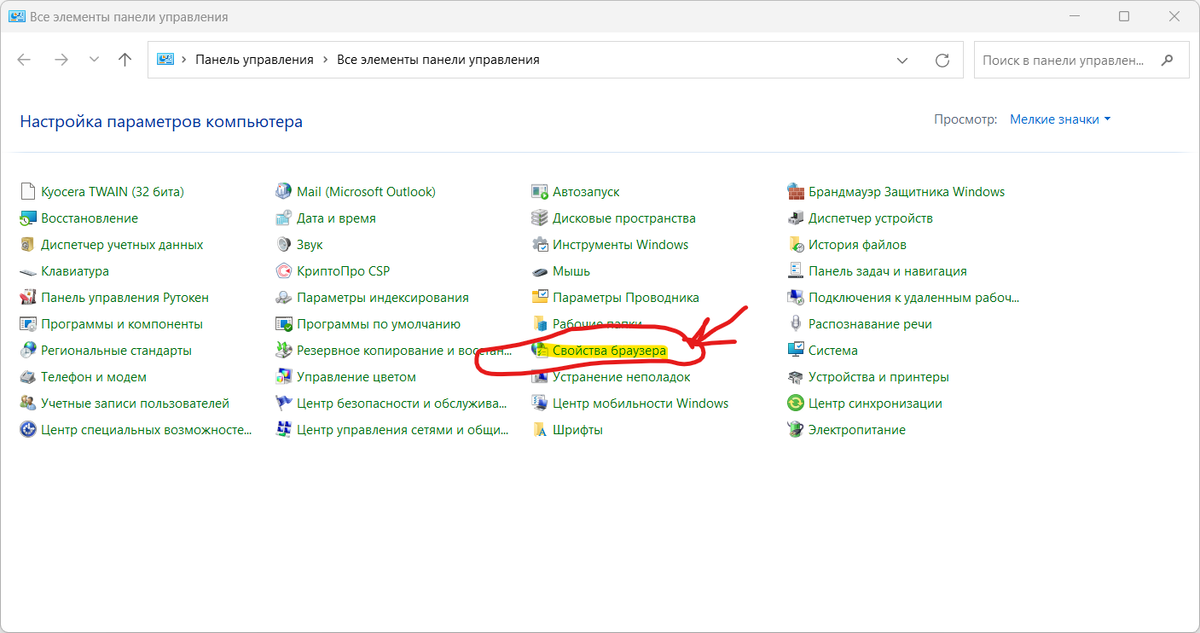Click the Back navigation arrow
The image size is (1200, 633).
(24, 60)
